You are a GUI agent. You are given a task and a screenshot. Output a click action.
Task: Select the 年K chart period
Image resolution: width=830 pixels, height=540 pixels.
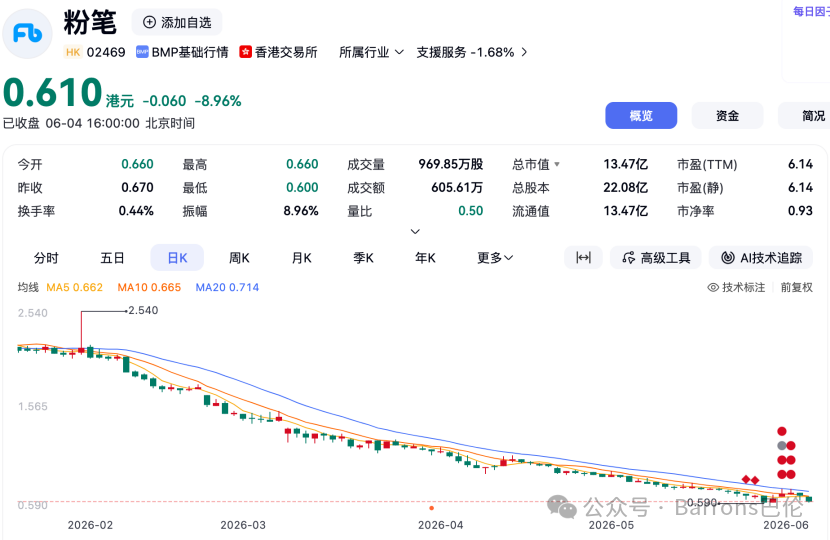point(425,258)
